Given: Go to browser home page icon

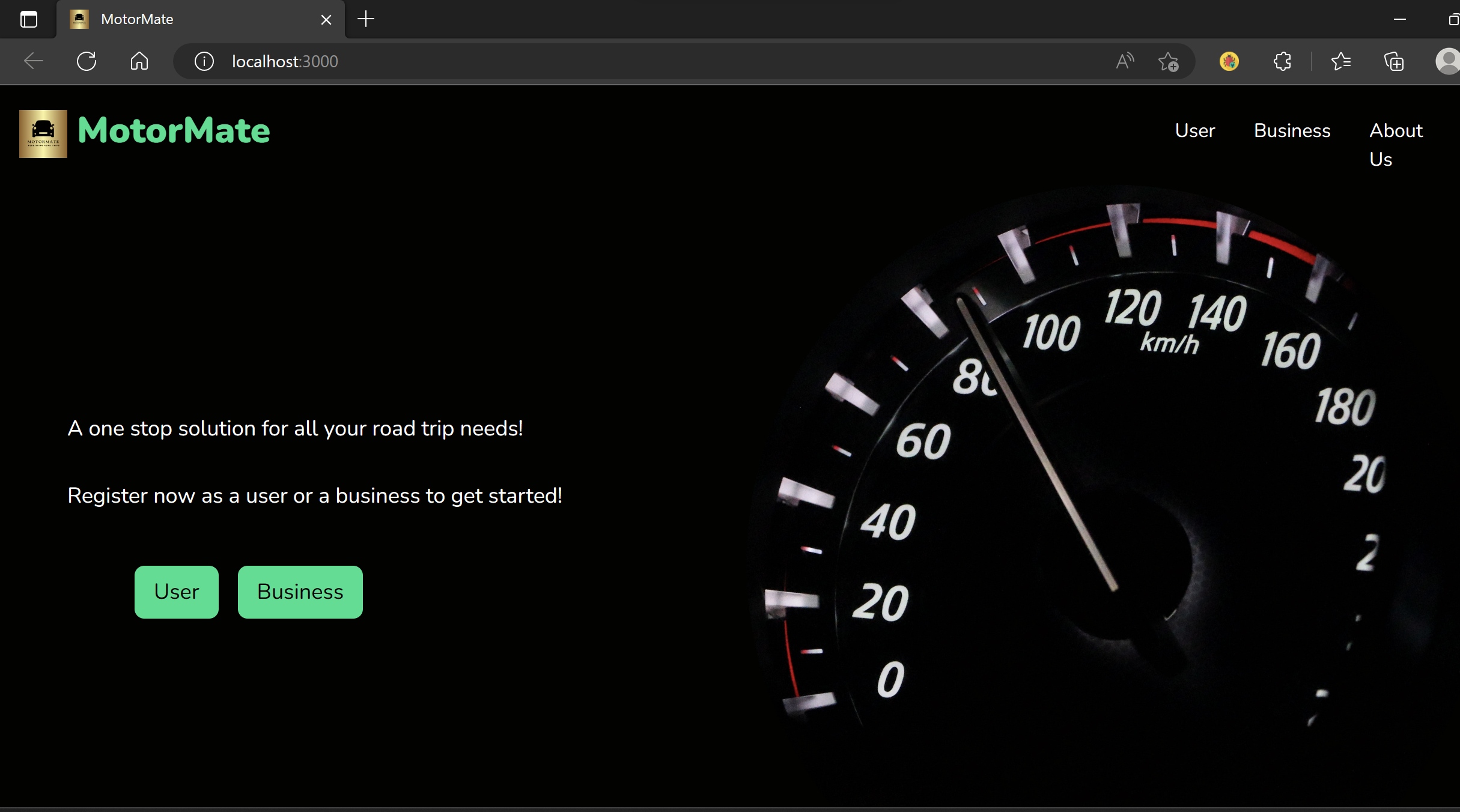Looking at the screenshot, I should 139,61.
